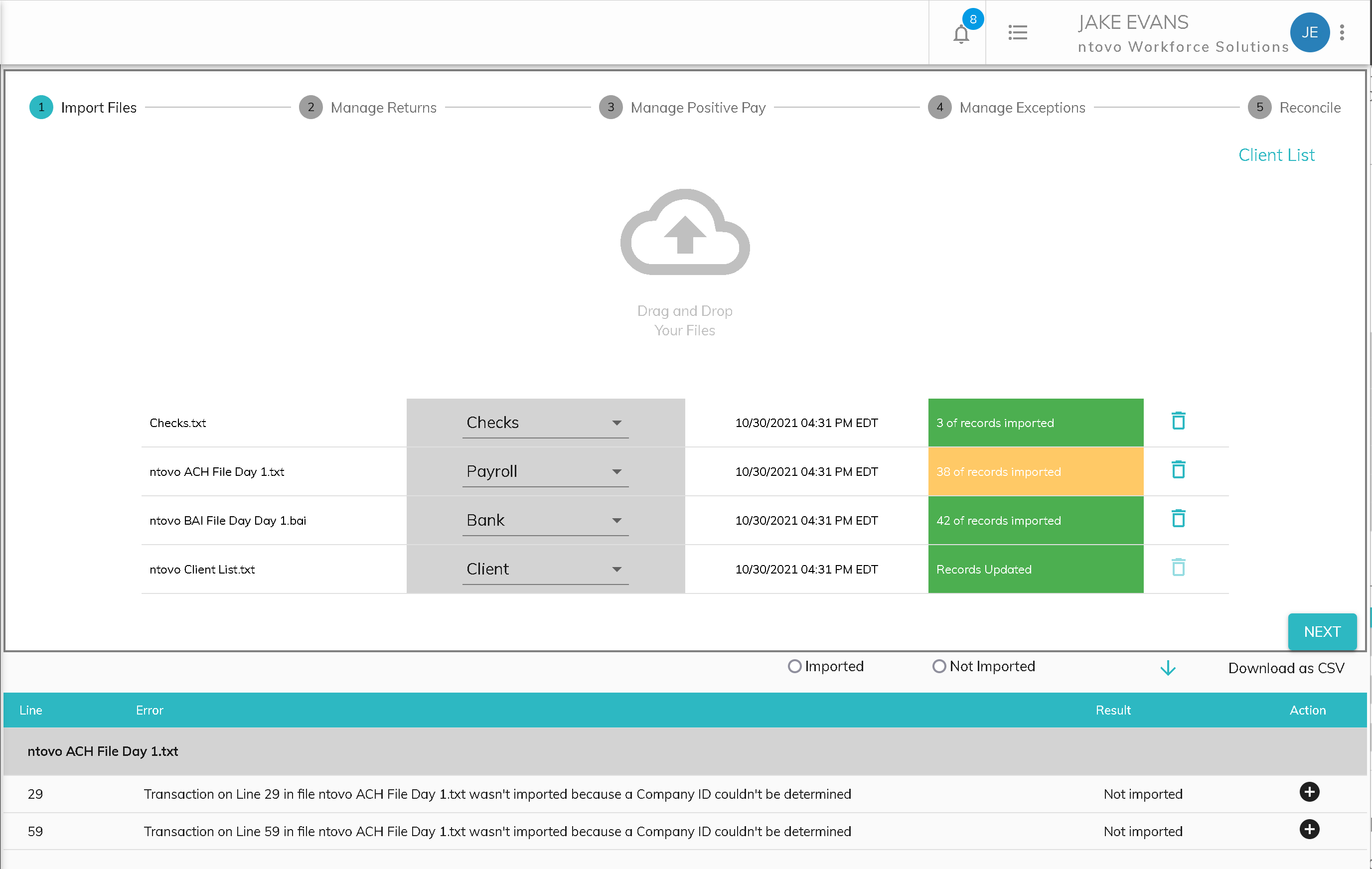Open the Client List link

[x=1276, y=155]
